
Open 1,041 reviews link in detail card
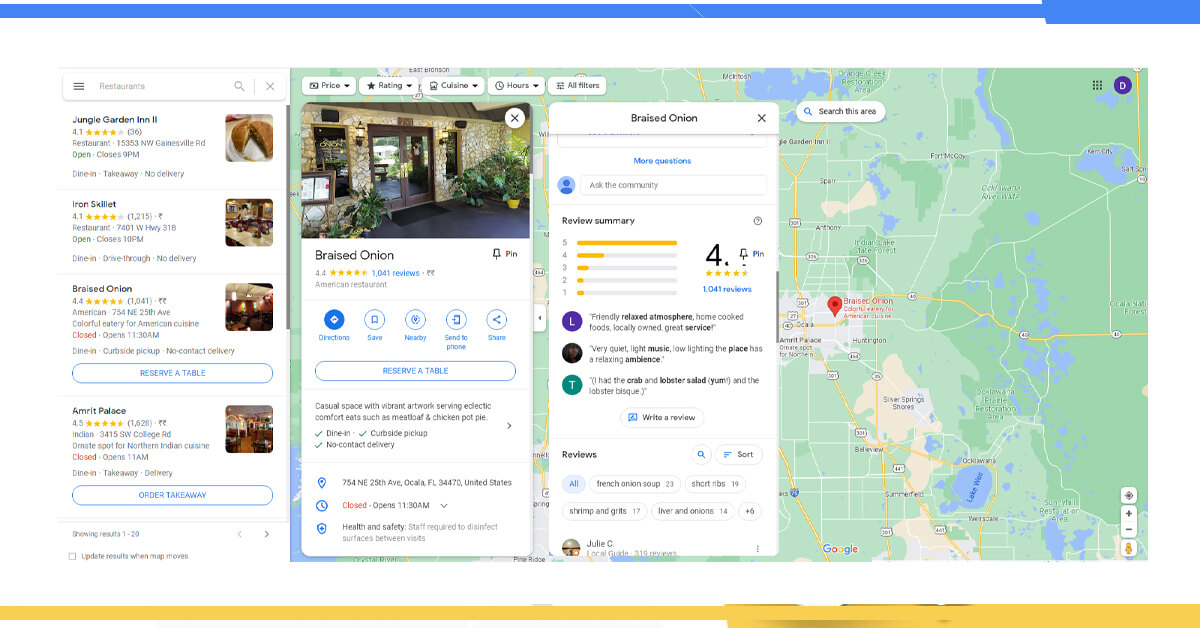pyautogui.click(x=395, y=273)
